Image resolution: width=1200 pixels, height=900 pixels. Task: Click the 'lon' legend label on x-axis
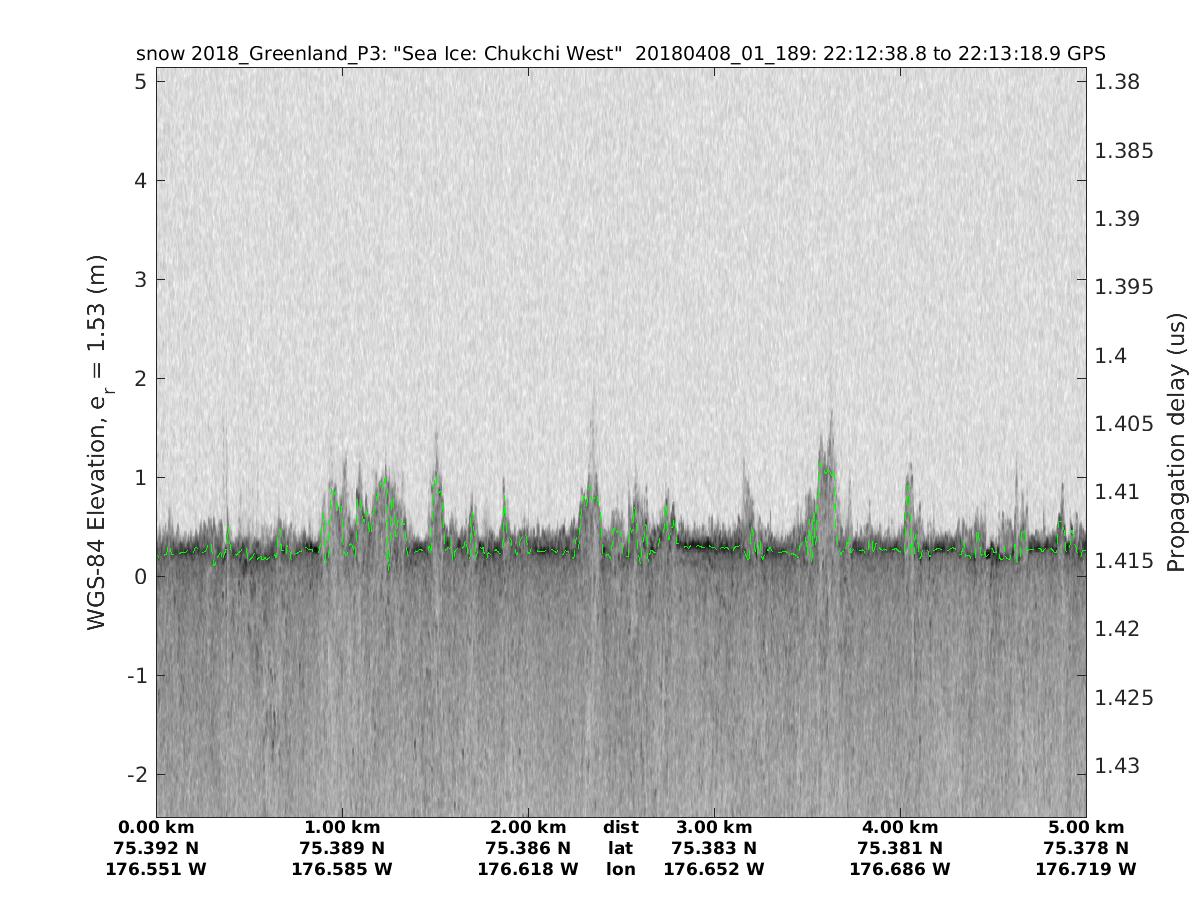[x=620, y=869]
